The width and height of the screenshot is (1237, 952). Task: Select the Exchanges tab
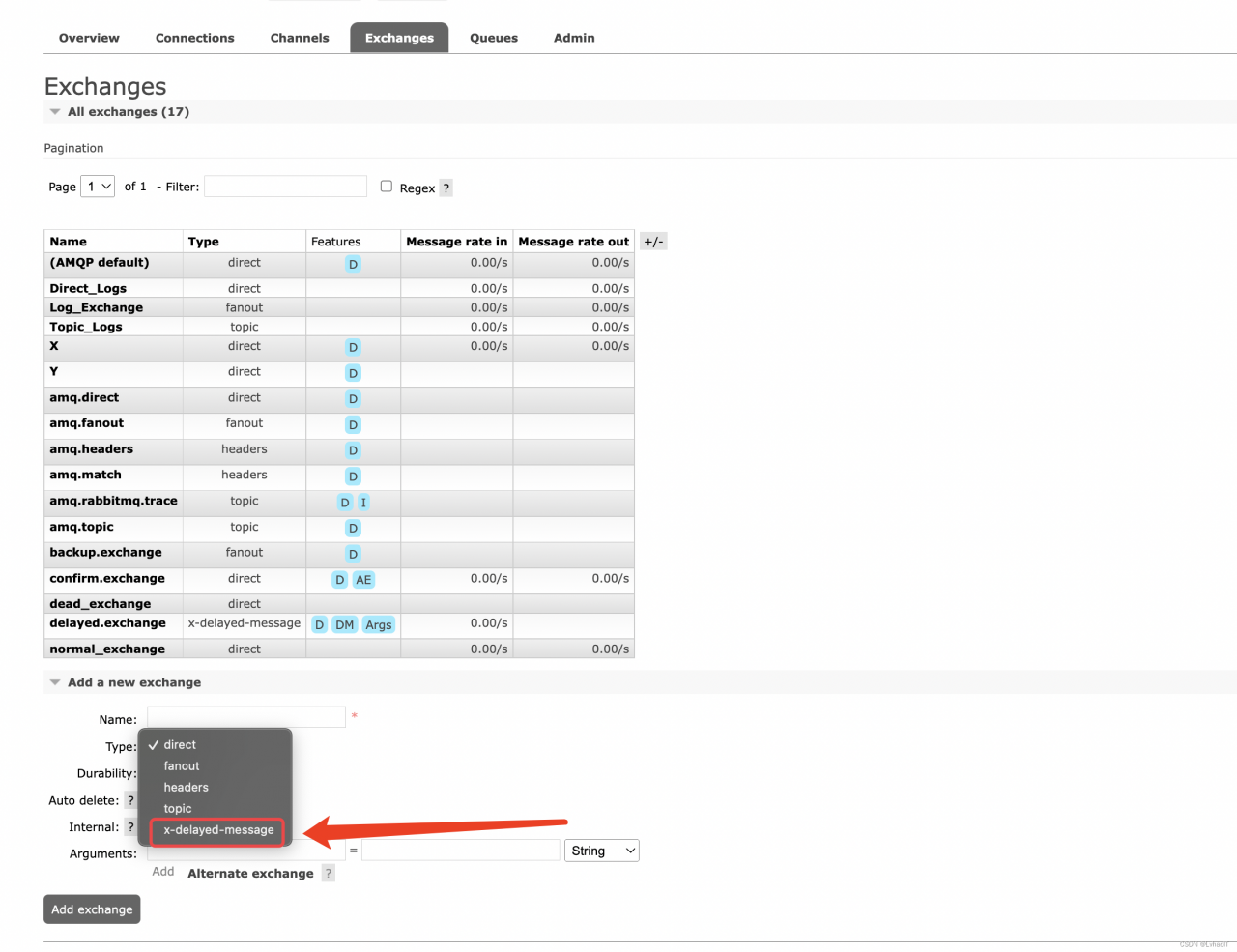[x=399, y=38]
